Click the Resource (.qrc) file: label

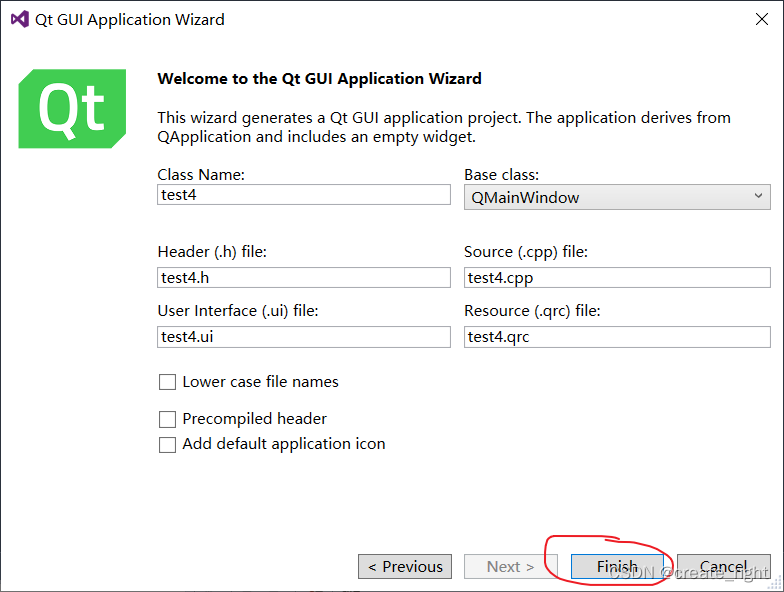(532, 310)
